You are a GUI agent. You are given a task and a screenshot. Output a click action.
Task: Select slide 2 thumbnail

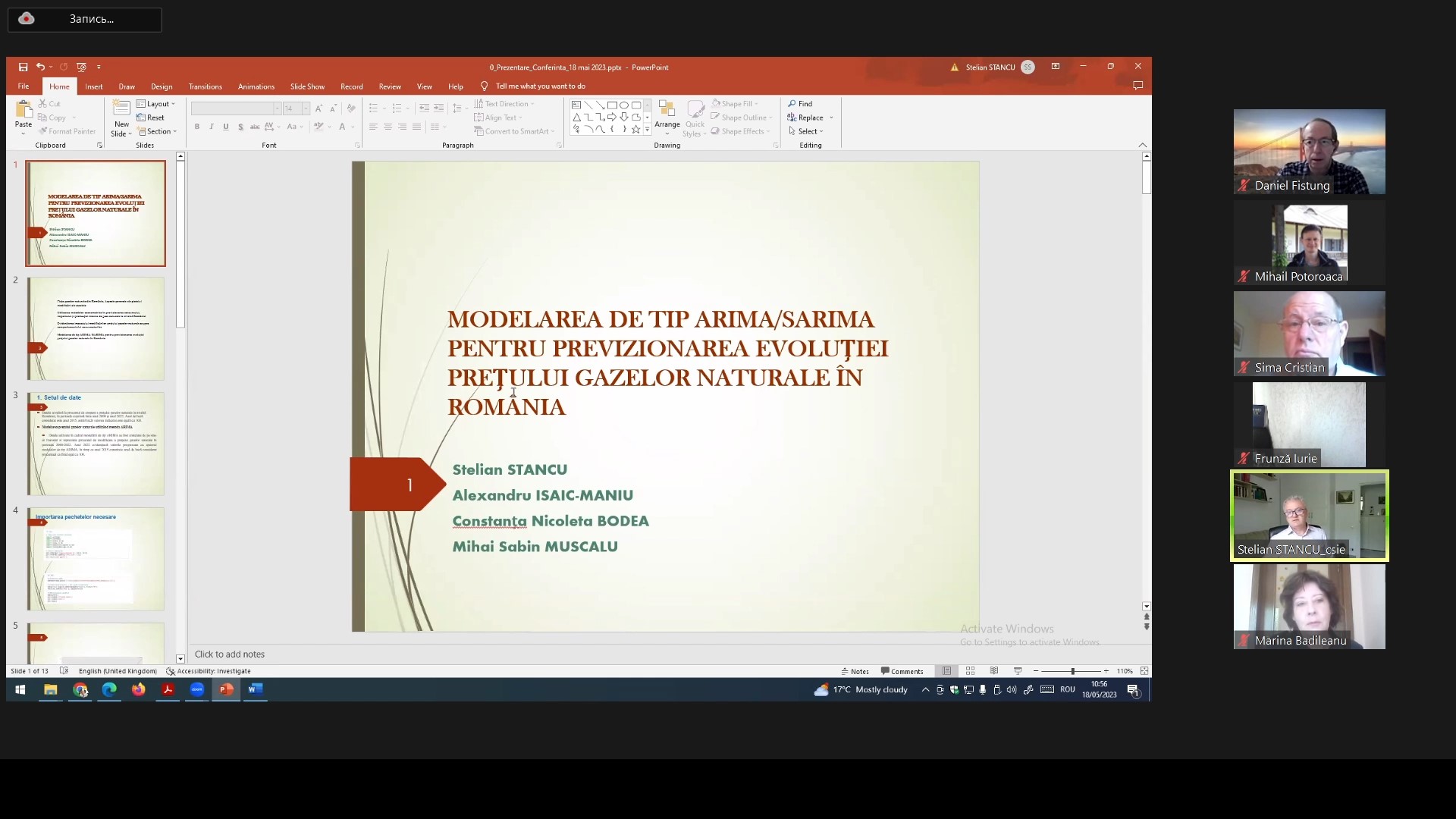tap(96, 328)
